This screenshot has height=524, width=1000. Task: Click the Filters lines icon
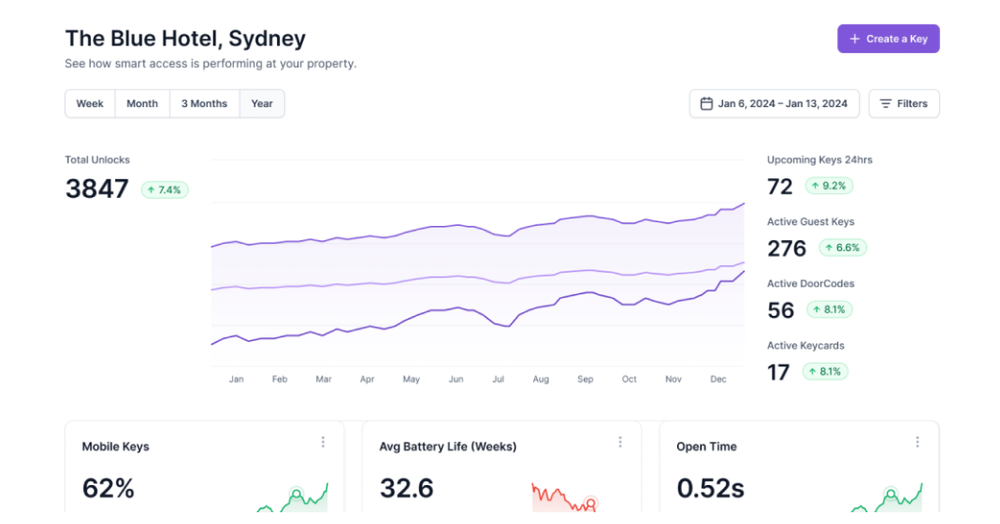(886, 104)
